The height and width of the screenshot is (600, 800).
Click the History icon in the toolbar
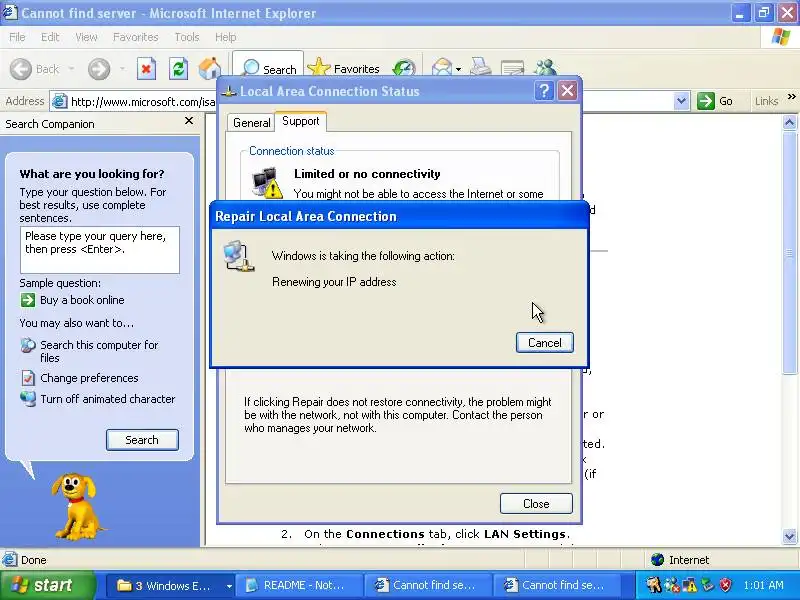point(404,69)
